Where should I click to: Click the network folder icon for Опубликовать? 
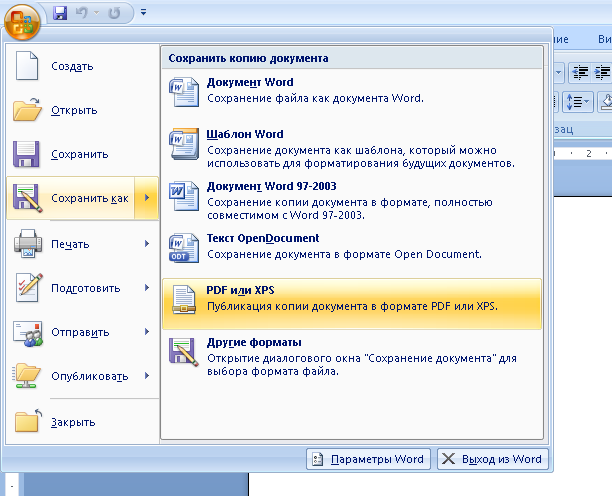[27, 376]
